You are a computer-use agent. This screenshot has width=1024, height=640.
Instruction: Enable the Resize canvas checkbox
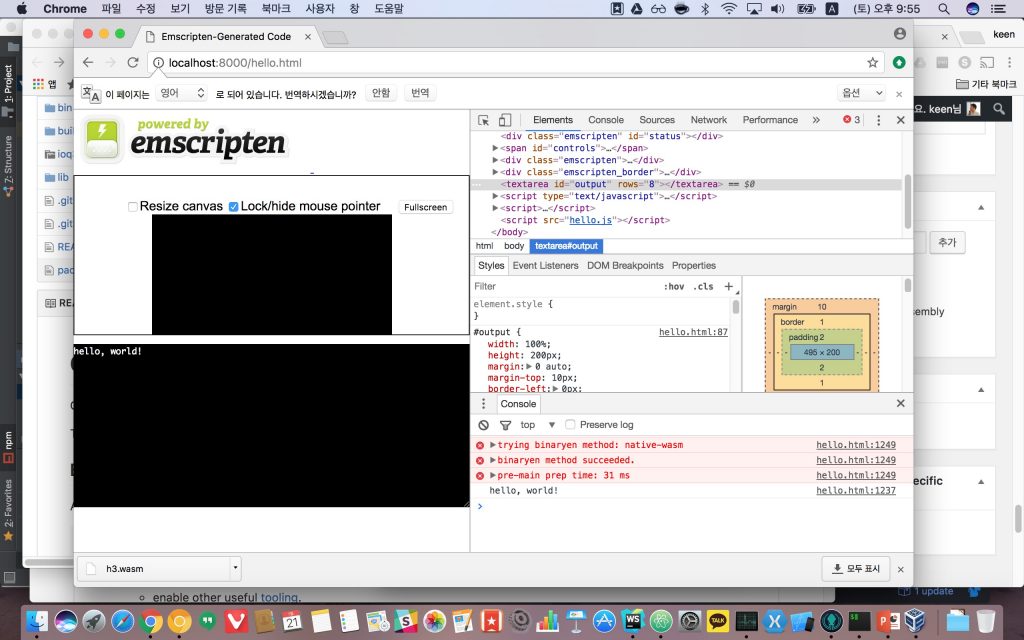pos(133,207)
